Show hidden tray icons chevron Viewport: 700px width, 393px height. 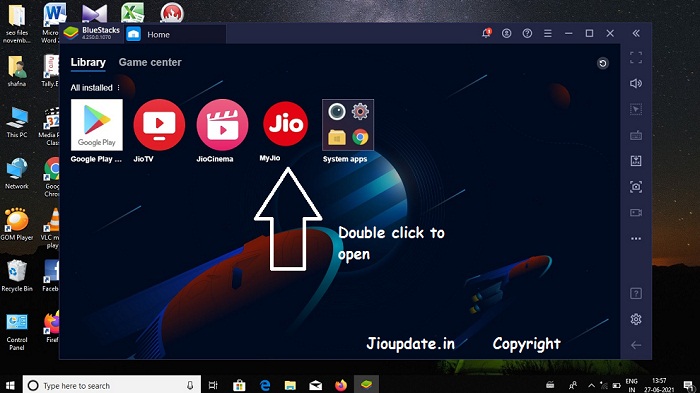click(592, 385)
